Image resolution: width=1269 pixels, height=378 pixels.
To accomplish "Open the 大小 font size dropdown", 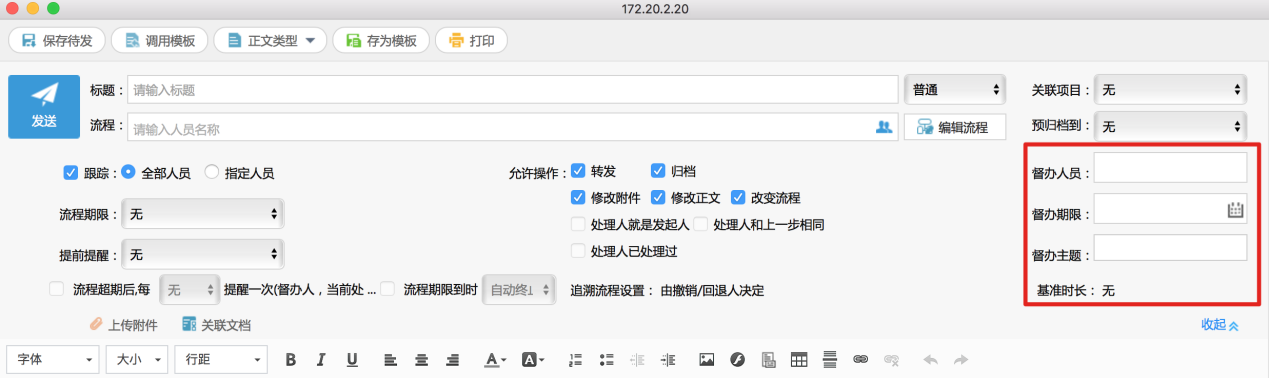I will (x=137, y=359).
